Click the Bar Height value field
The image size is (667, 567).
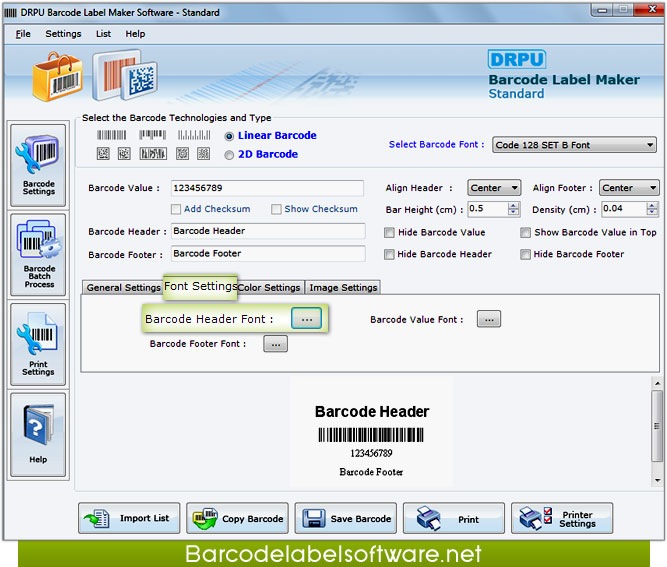(488, 209)
